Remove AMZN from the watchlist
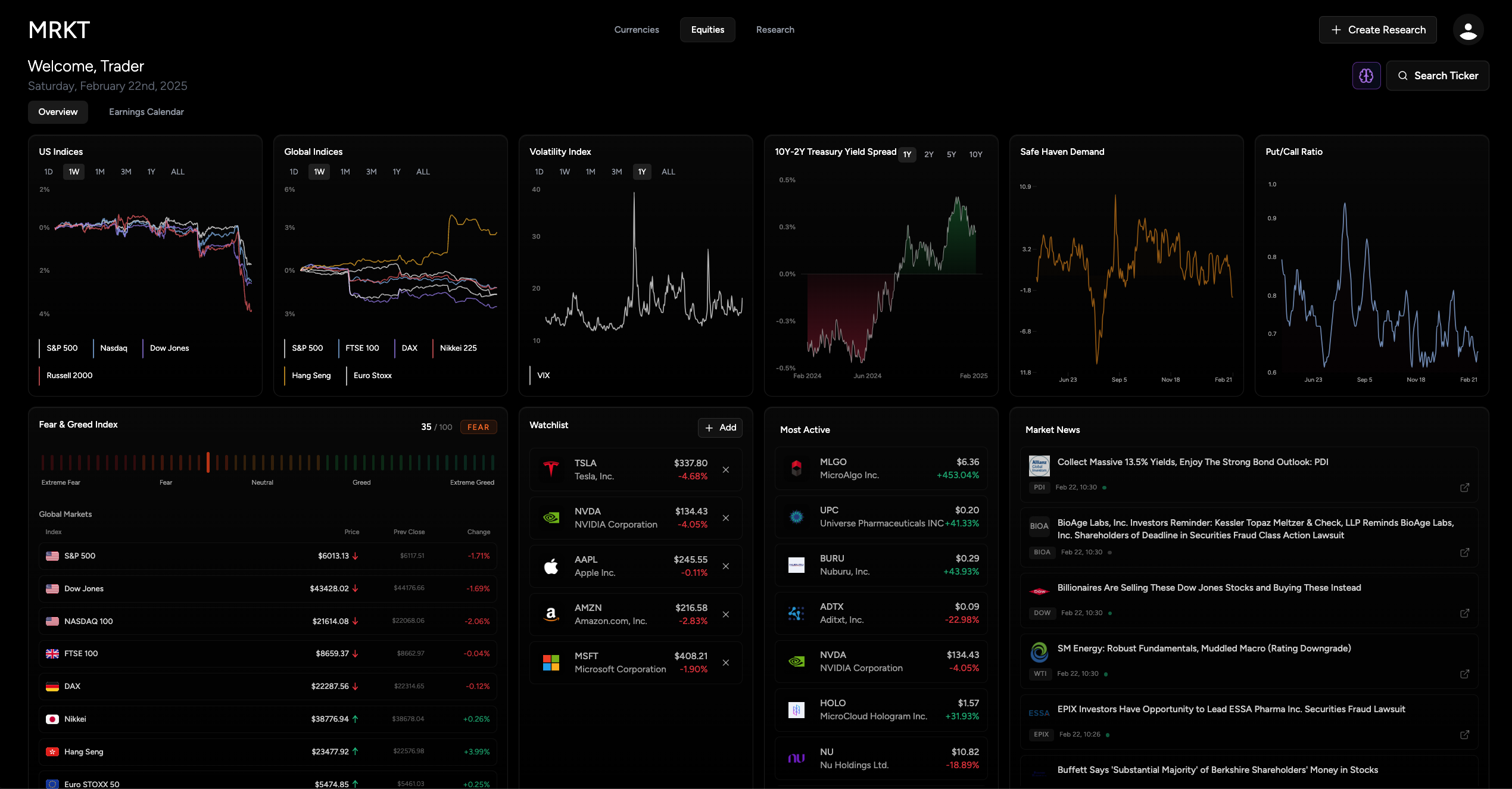1512x789 pixels. coord(725,615)
